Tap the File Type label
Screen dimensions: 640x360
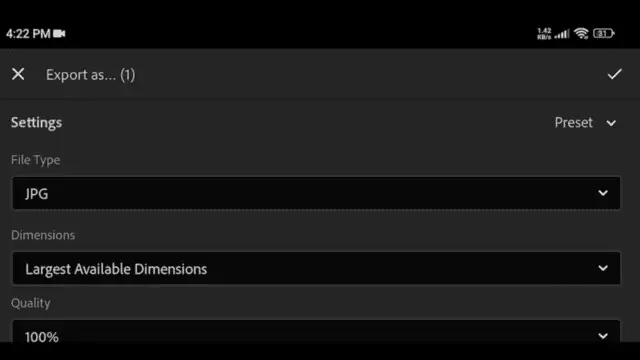pyautogui.click(x=36, y=160)
